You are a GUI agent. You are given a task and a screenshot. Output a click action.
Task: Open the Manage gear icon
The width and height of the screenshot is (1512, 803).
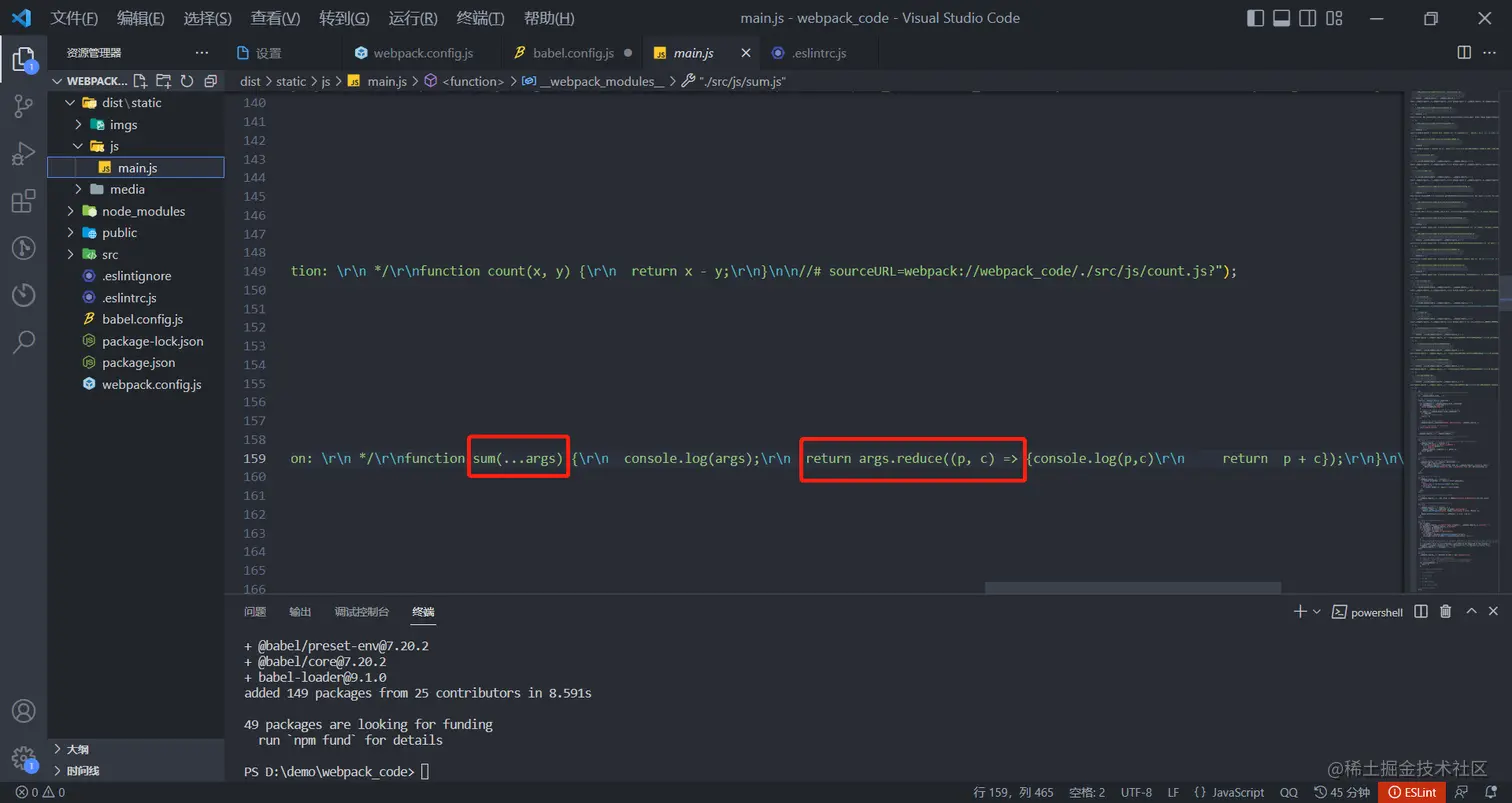pyautogui.click(x=23, y=758)
